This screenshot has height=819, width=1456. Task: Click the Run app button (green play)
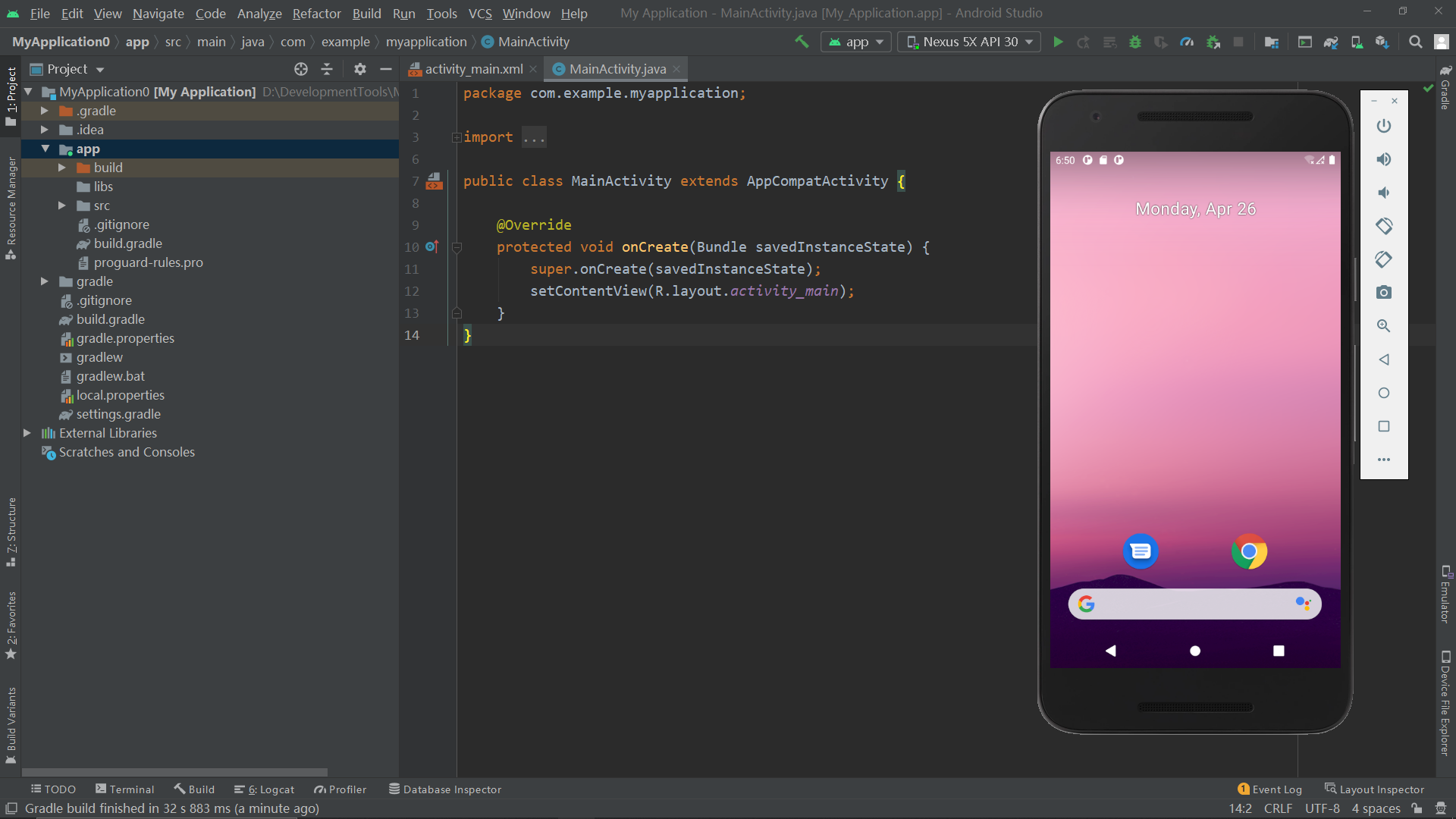tap(1059, 42)
